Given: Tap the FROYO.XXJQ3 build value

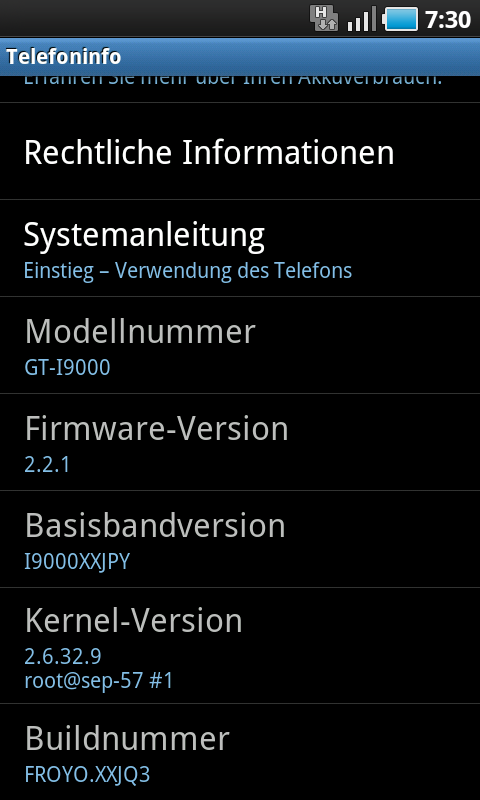Looking at the screenshot, I should (87, 774).
